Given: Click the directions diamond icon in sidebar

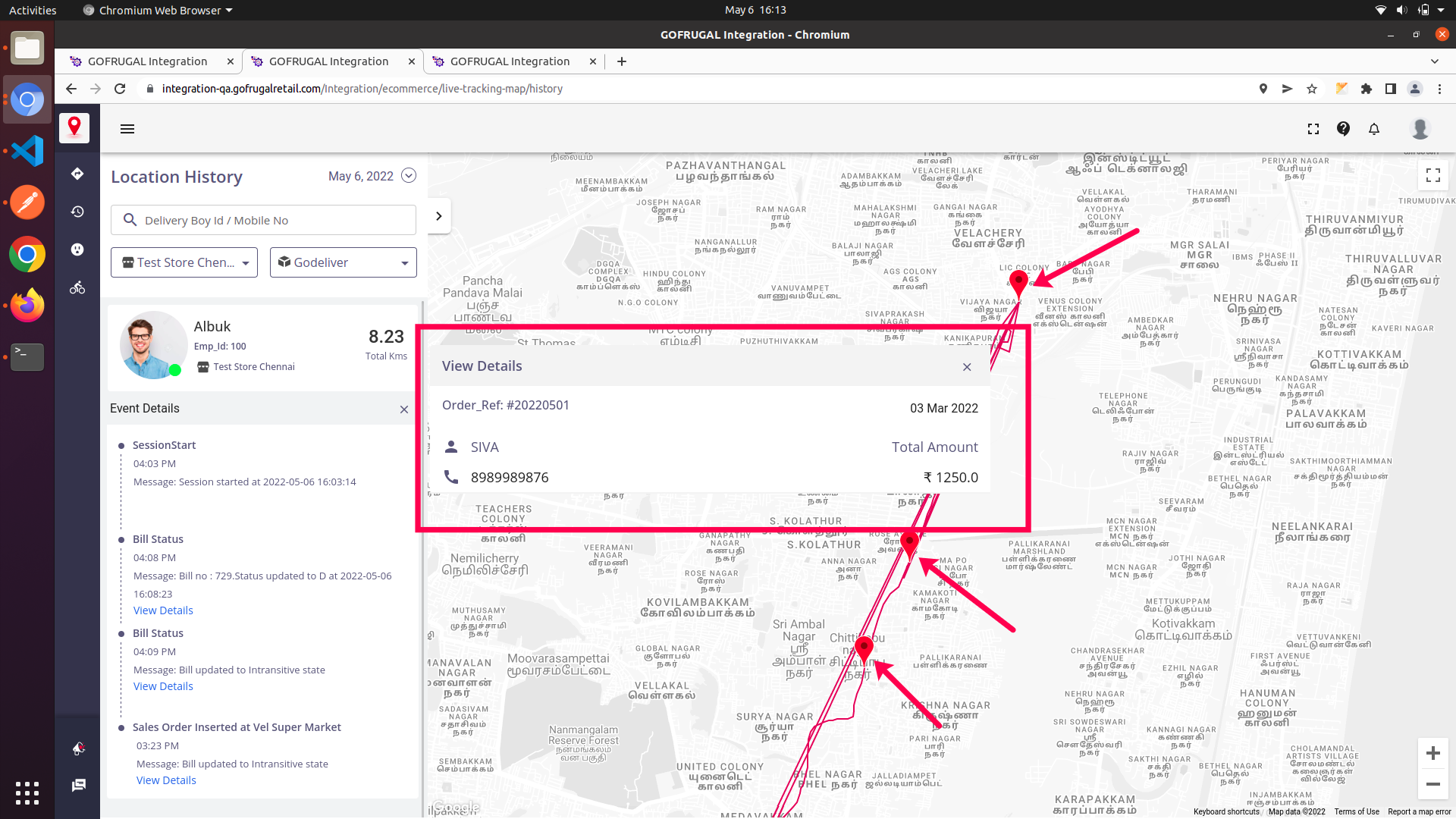Looking at the screenshot, I should tap(77, 174).
